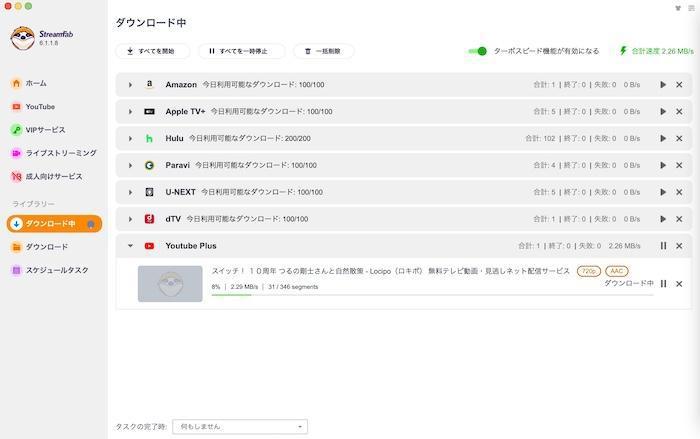Expand the dTV download group

click(x=130, y=219)
